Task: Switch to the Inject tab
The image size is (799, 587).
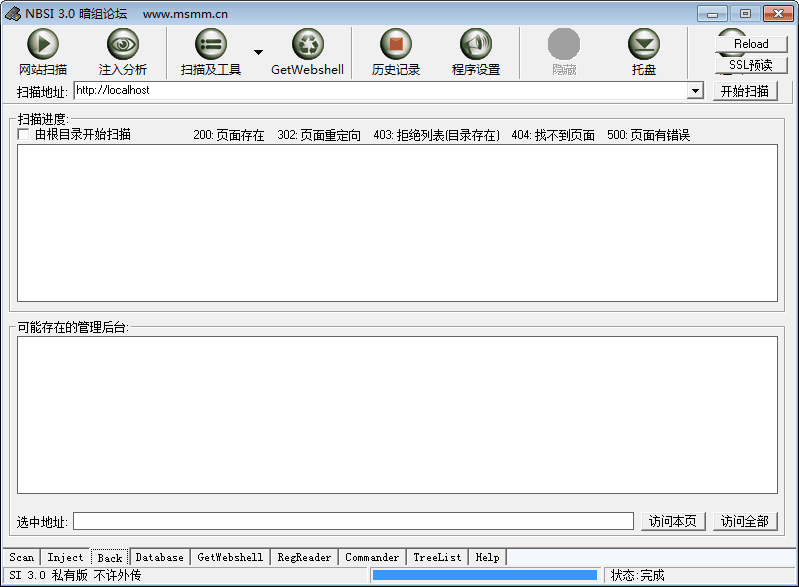Action: [66, 557]
